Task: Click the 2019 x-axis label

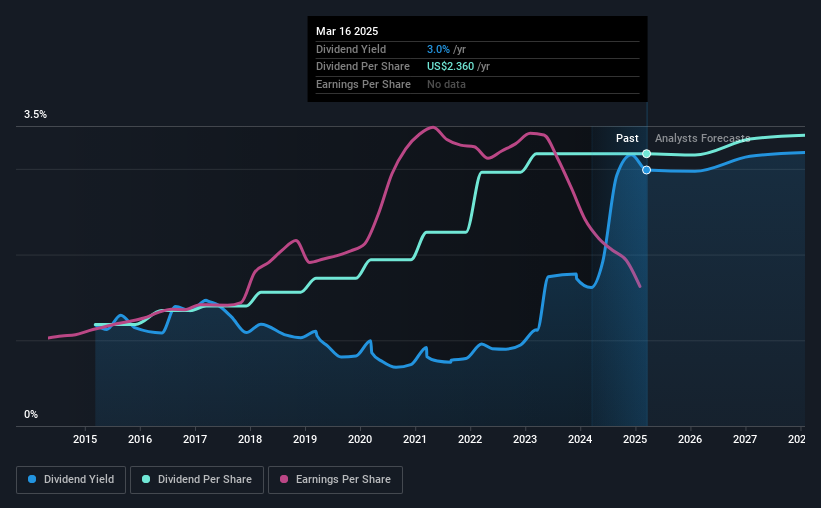Action: (x=305, y=439)
